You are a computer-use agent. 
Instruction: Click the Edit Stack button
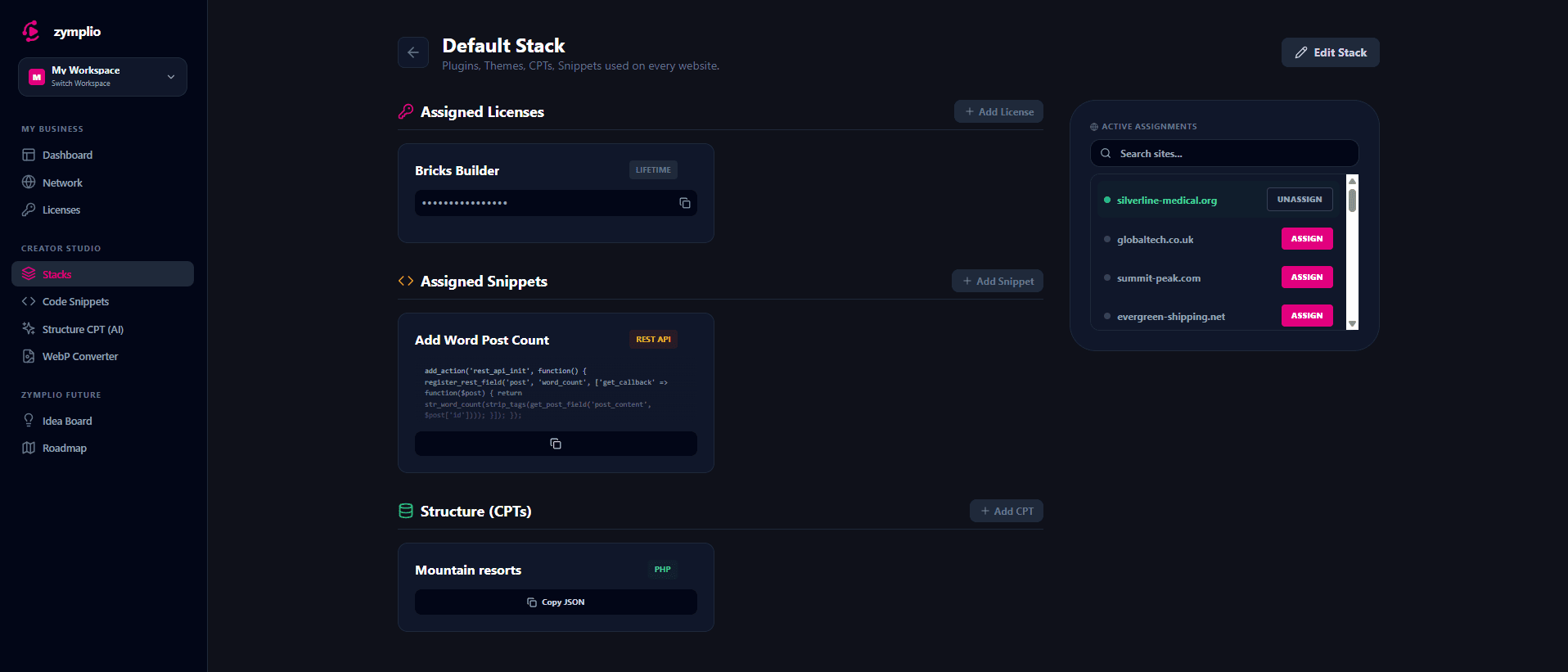[x=1329, y=52]
